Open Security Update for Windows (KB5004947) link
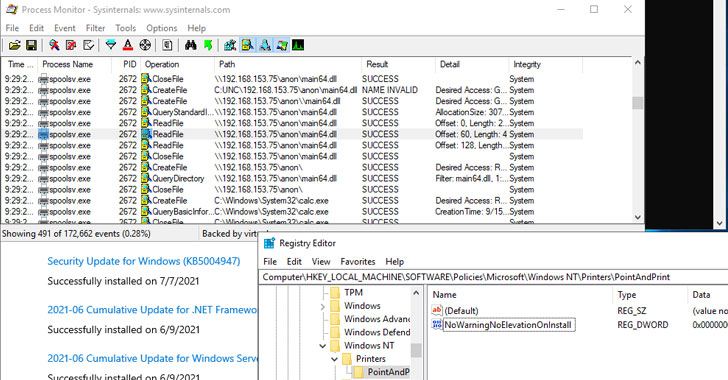 click(x=144, y=261)
